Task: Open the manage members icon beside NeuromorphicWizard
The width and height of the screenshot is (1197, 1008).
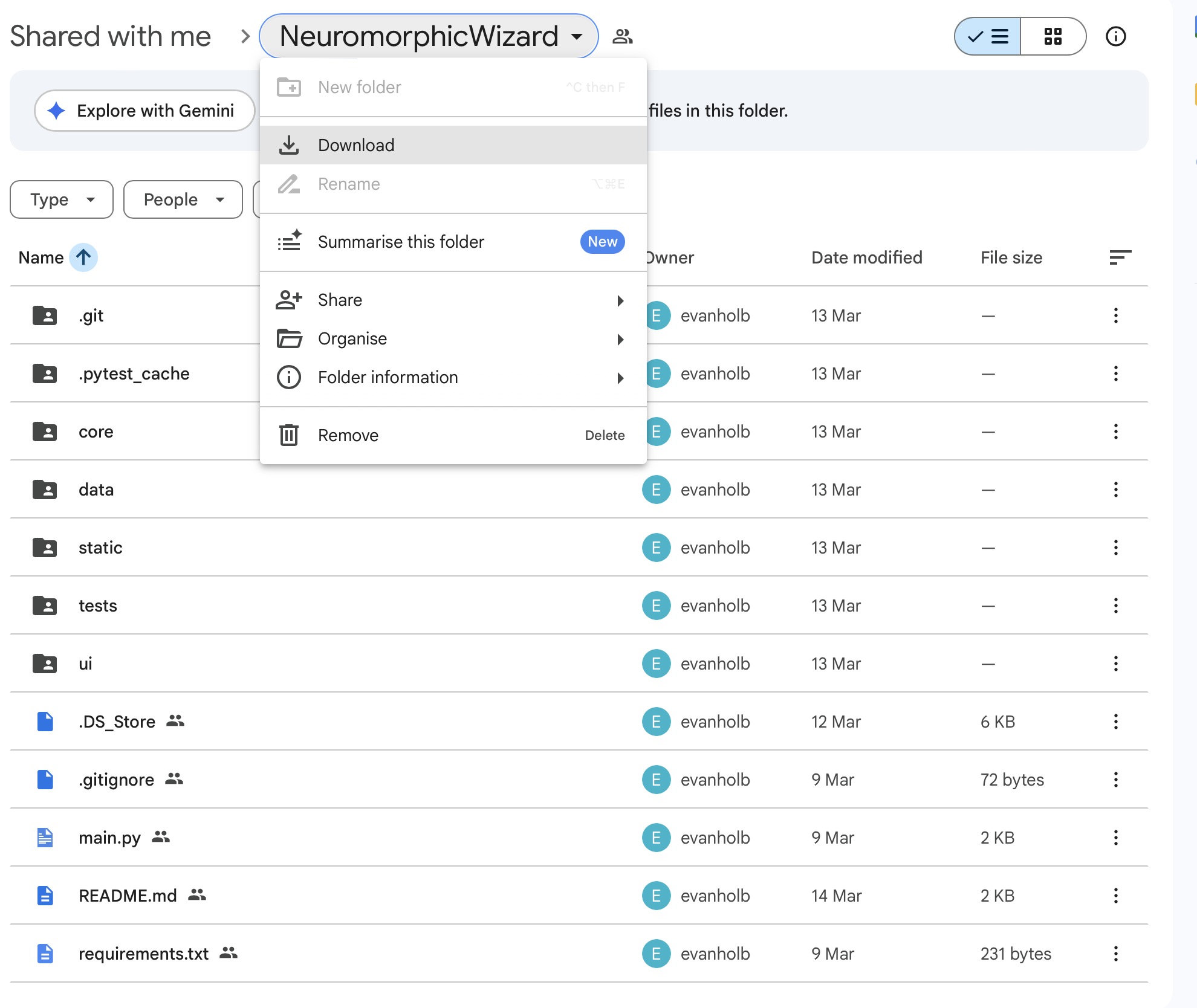Action: [x=623, y=36]
